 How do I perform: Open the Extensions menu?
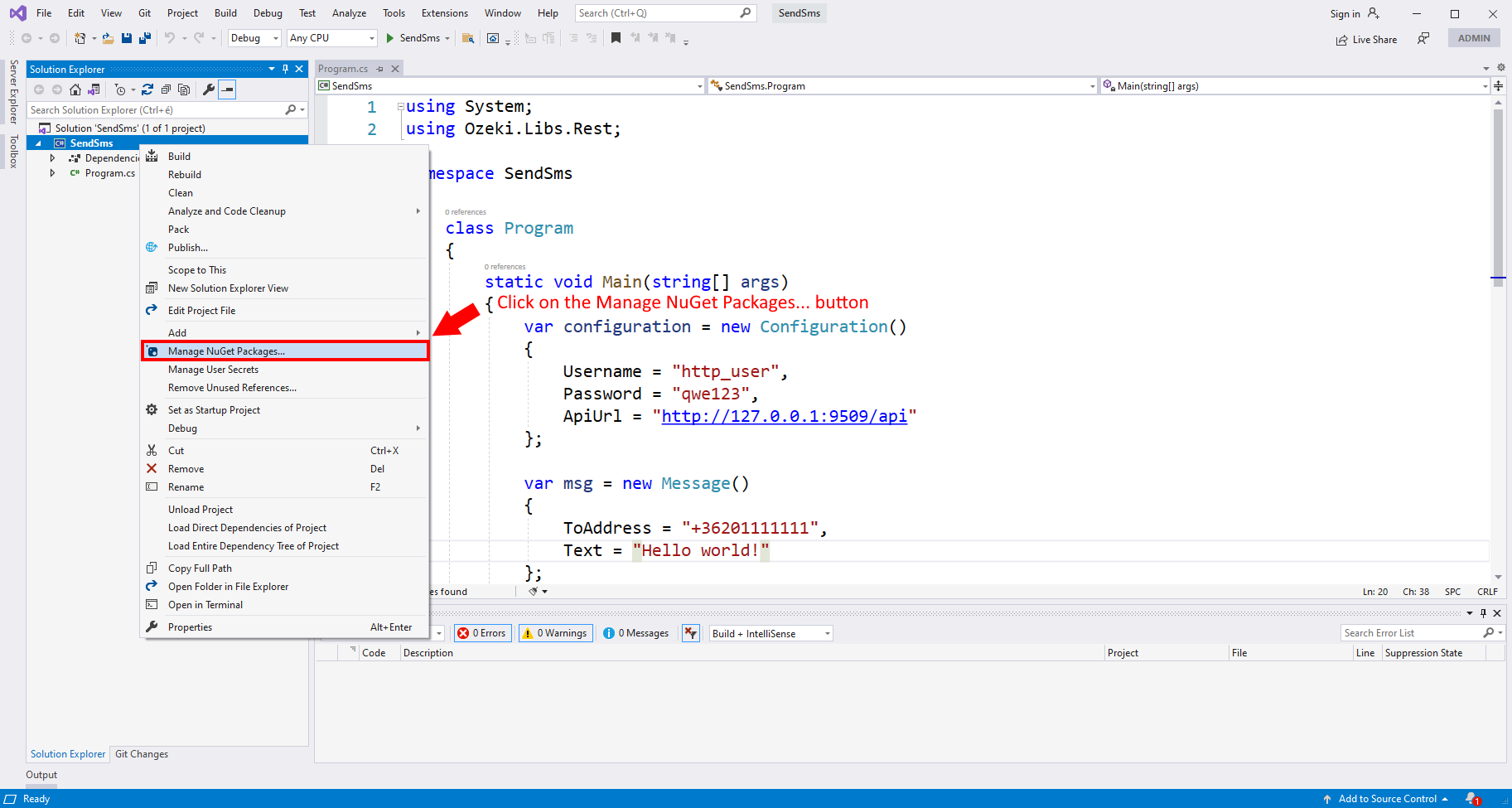coord(444,13)
